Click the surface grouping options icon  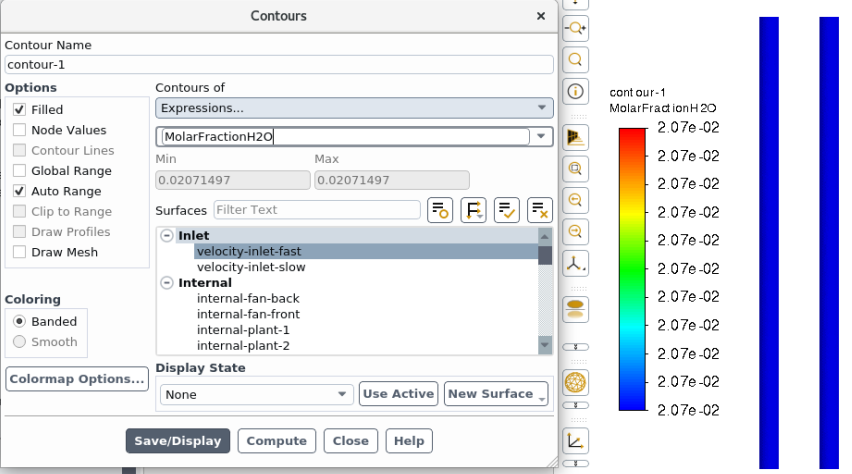point(473,210)
